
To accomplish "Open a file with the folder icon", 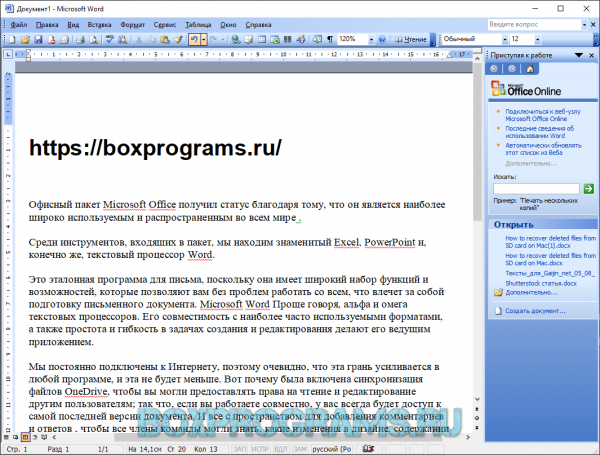I will (25, 39).
